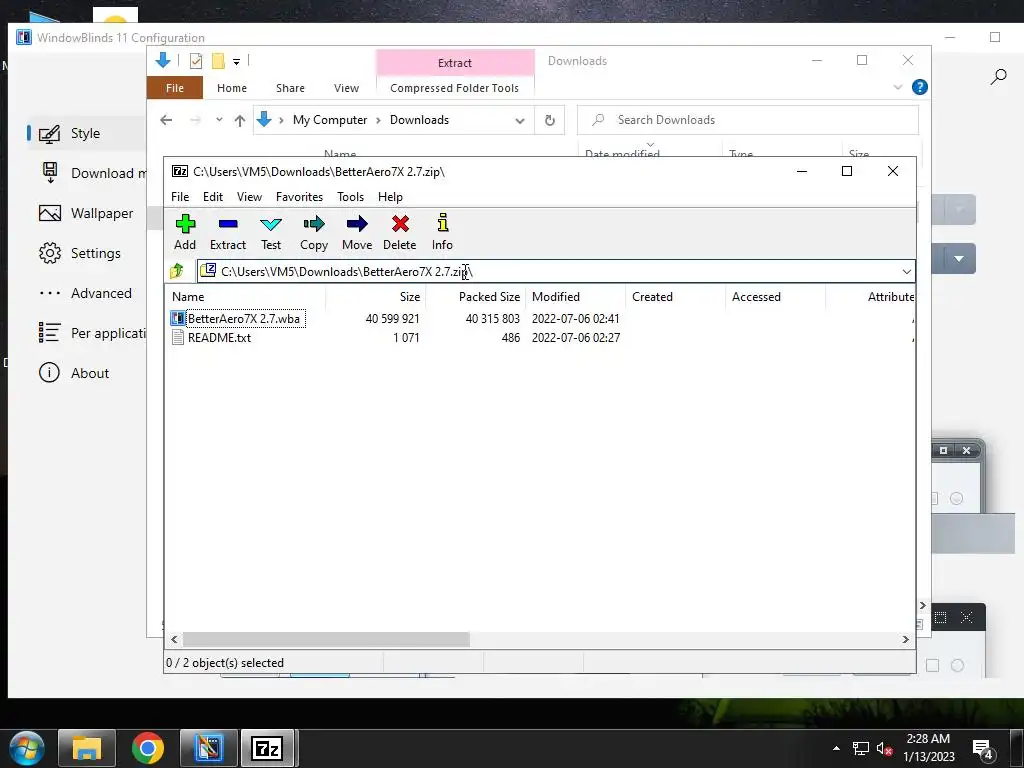
Task: Open the Explorer File ribbon tab
Action: point(174,88)
